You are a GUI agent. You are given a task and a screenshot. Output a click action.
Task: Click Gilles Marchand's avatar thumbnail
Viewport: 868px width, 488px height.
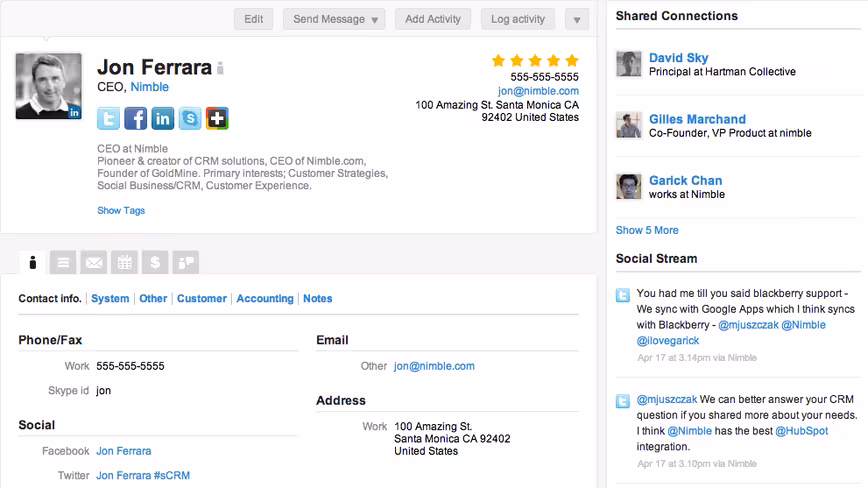tap(629, 125)
